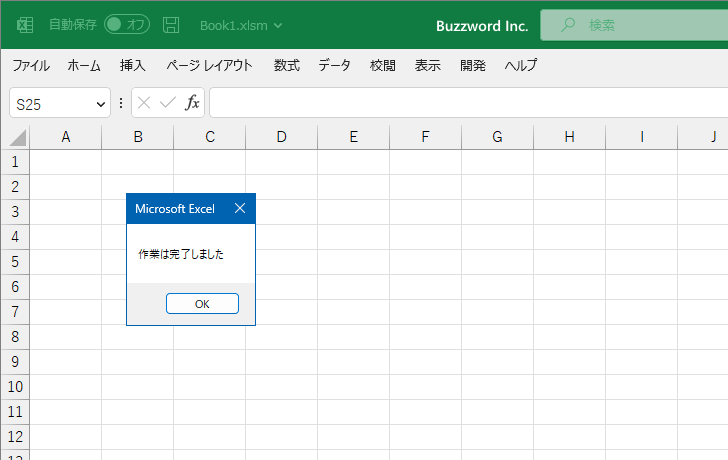Select column F header

click(x=425, y=137)
